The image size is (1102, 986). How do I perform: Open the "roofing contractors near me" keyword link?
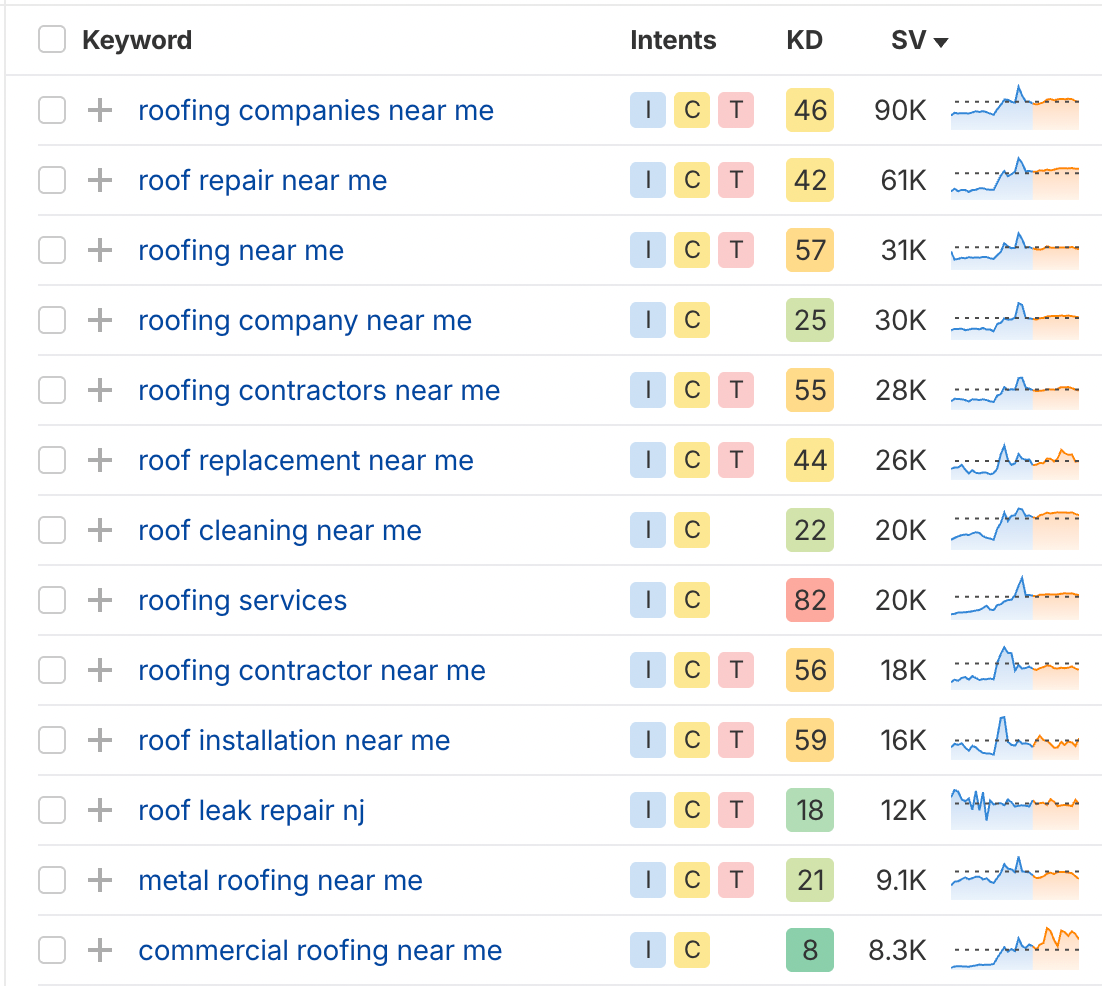pyautogui.click(x=319, y=390)
